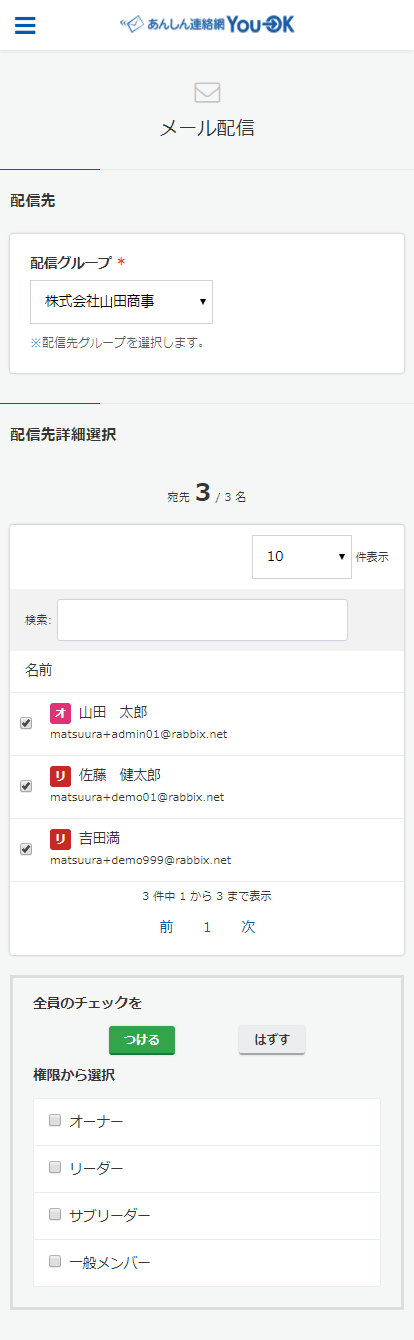Uncheck the 山田 太郎 recipient checkbox
414x1340 pixels.
(x=26, y=723)
